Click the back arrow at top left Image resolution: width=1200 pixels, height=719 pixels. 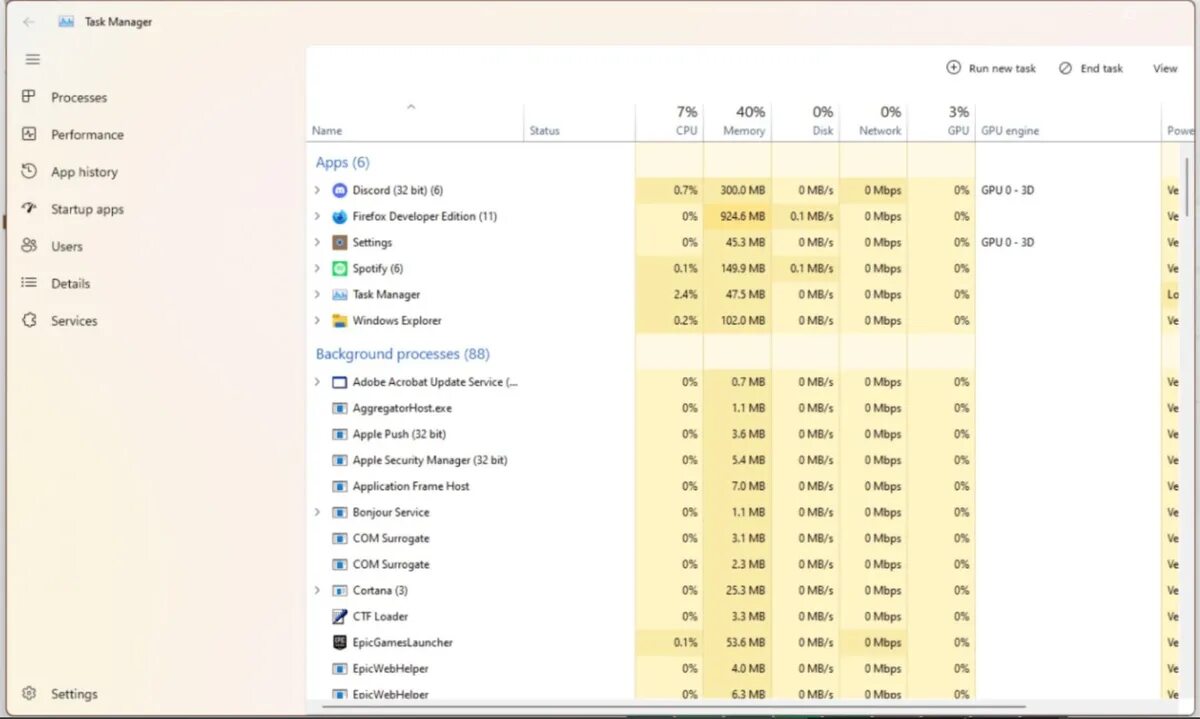(28, 21)
